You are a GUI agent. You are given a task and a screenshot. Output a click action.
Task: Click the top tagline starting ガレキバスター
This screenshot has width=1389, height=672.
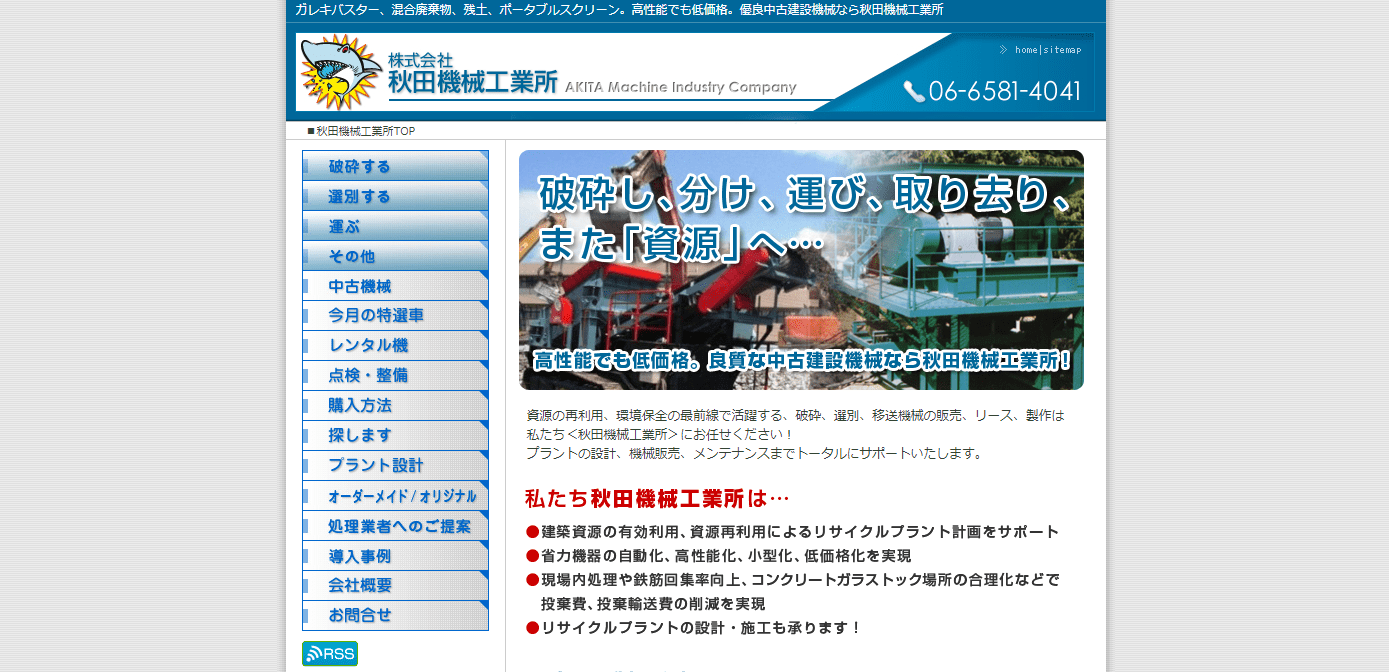(619, 10)
